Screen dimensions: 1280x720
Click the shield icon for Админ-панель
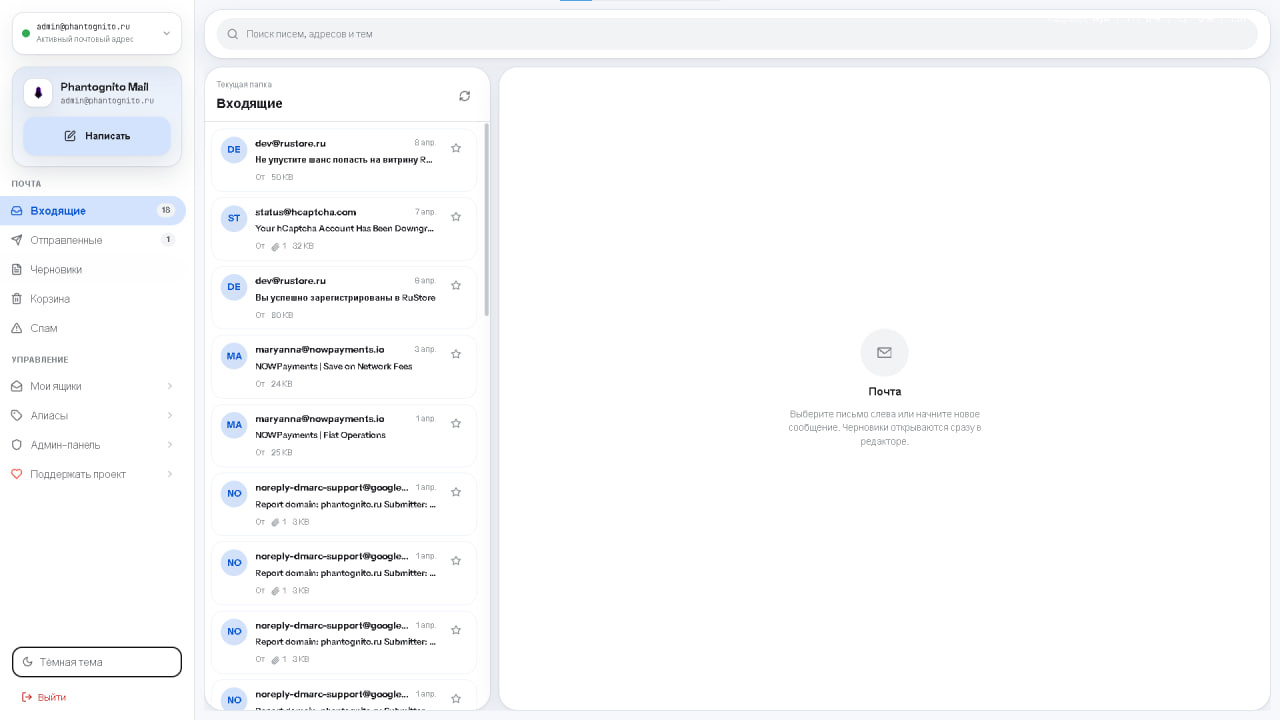[16, 445]
